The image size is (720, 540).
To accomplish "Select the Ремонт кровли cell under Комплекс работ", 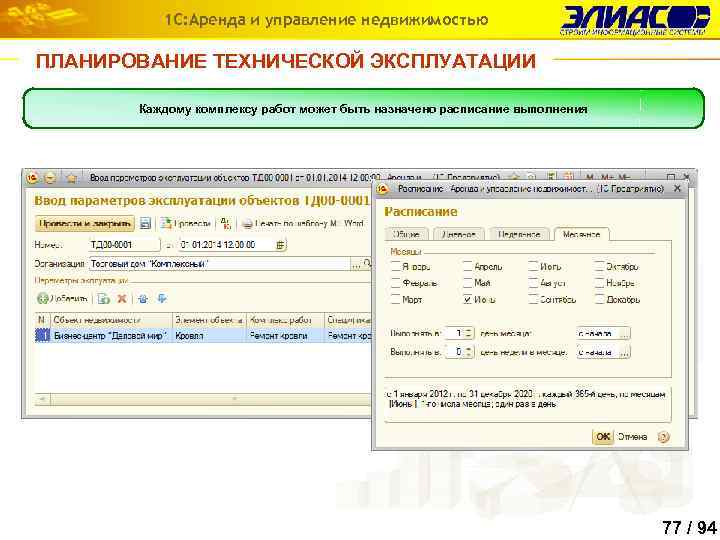I will pos(286,336).
